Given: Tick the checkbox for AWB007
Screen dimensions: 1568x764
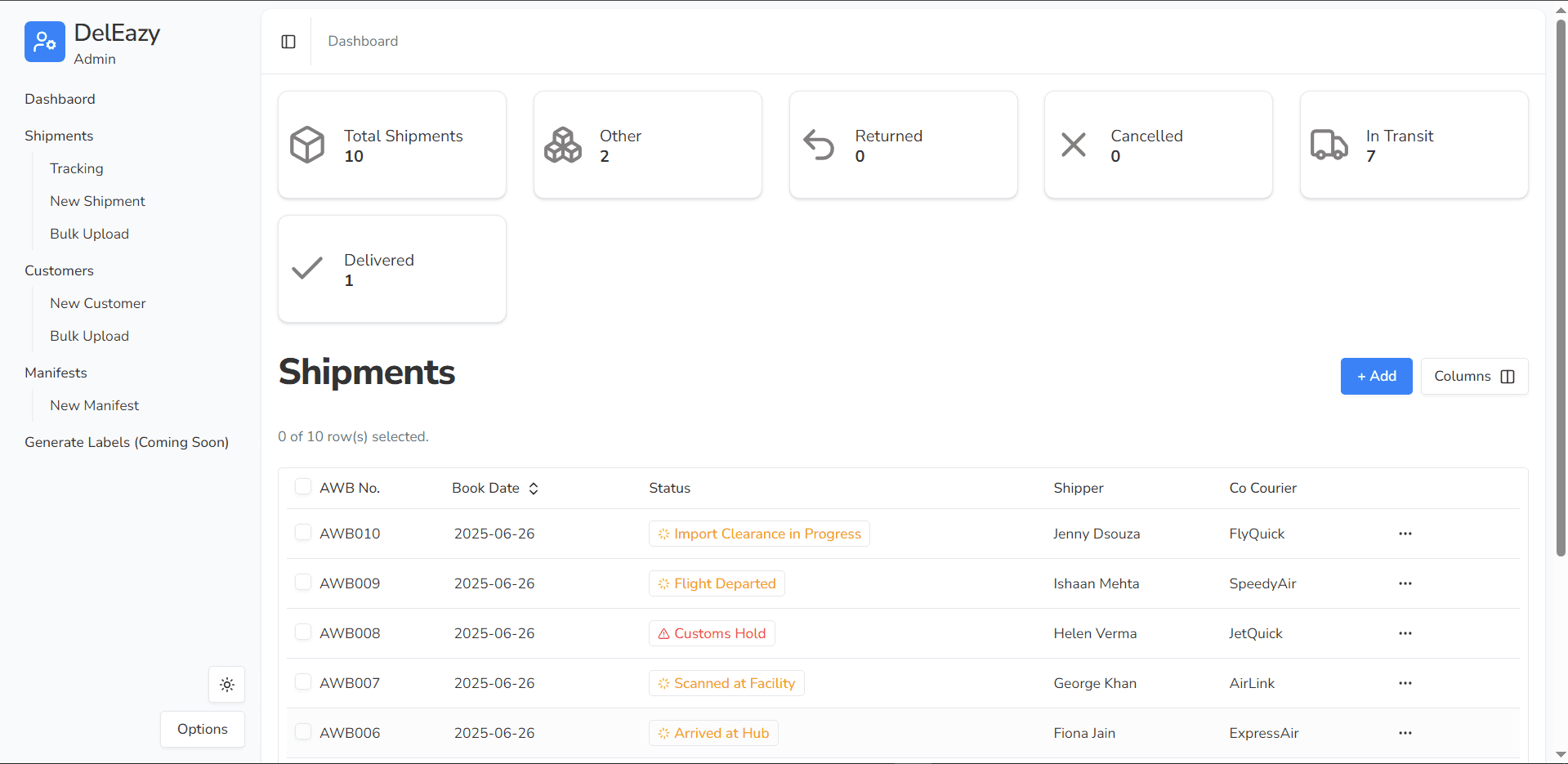Looking at the screenshot, I should pyautogui.click(x=303, y=682).
